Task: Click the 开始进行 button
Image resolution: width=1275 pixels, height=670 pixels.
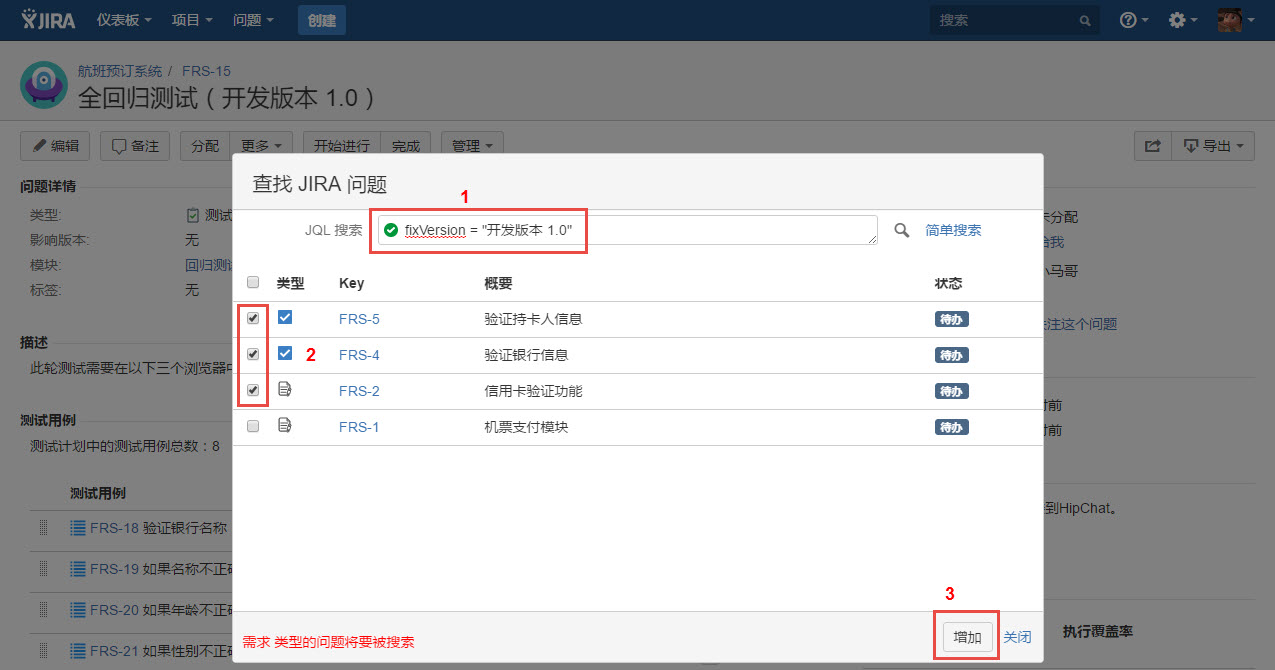Action: click(x=341, y=146)
